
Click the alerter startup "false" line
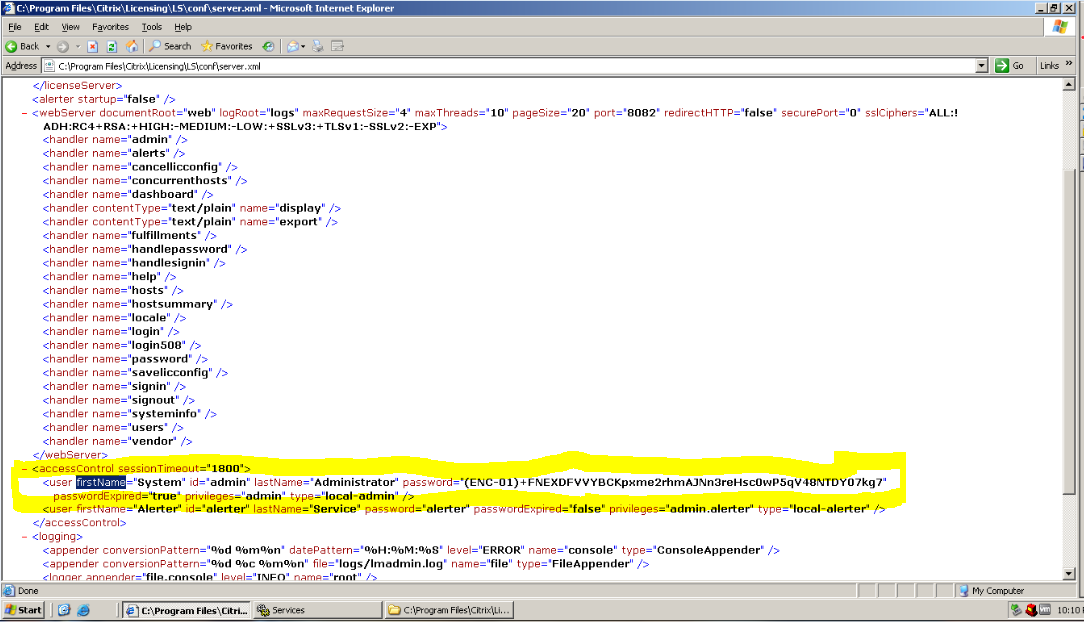pos(104,100)
